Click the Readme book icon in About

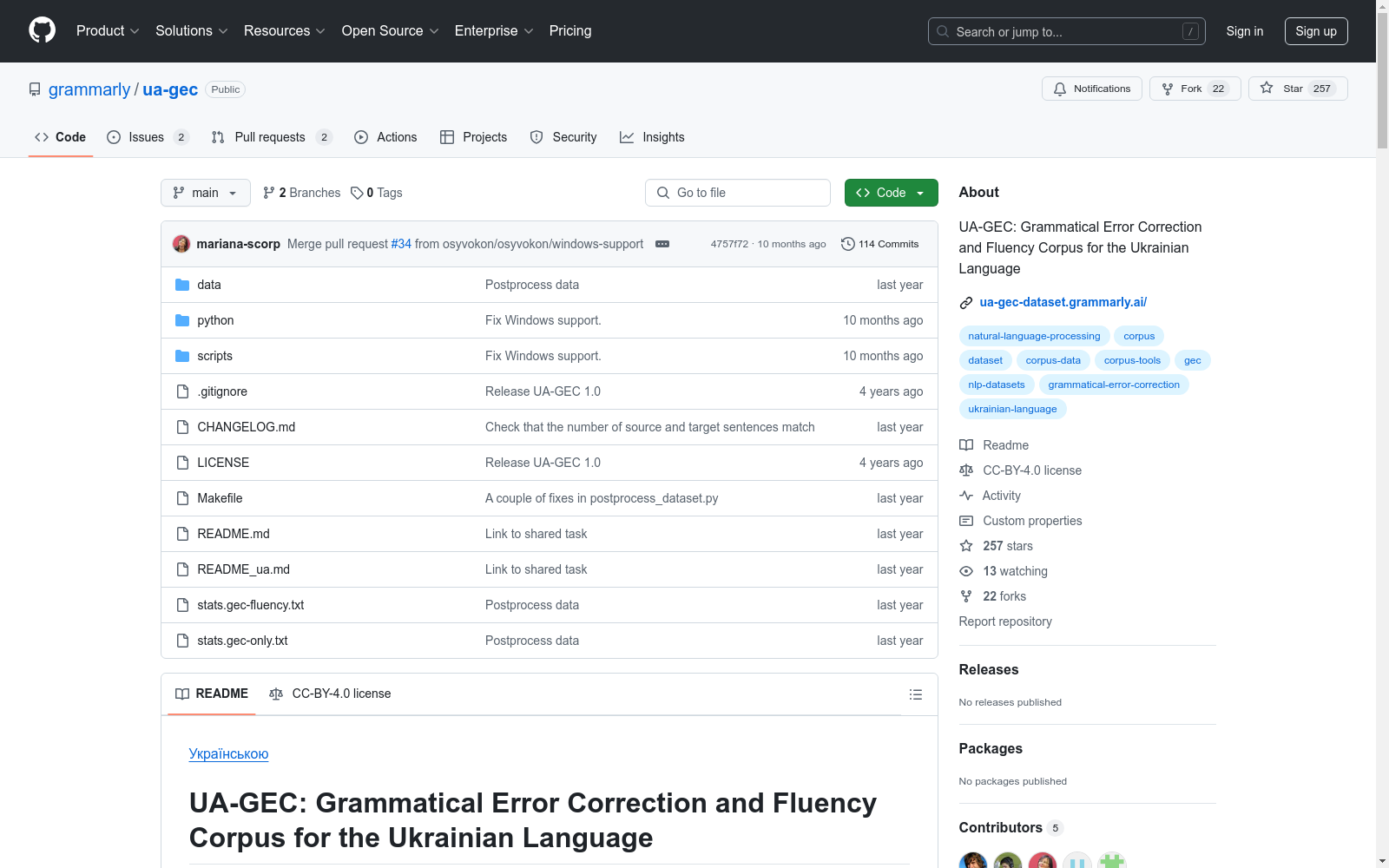click(966, 445)
